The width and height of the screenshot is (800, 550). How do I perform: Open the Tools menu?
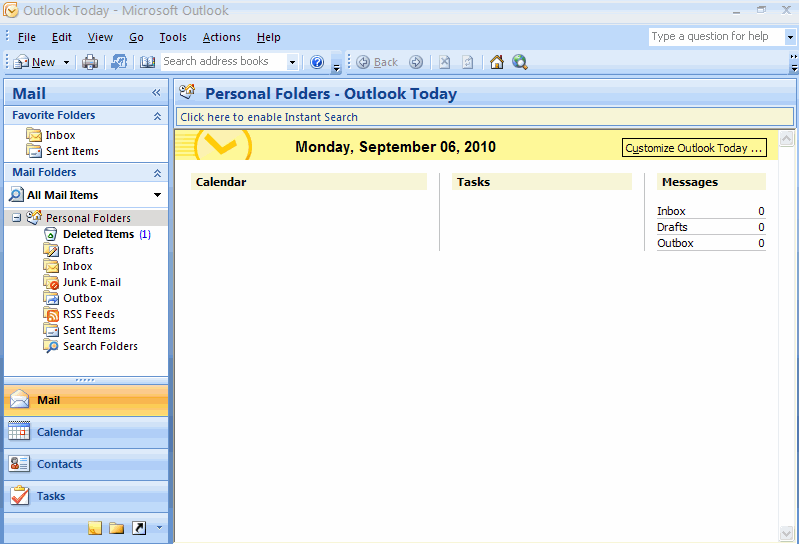tap(173, 37)
